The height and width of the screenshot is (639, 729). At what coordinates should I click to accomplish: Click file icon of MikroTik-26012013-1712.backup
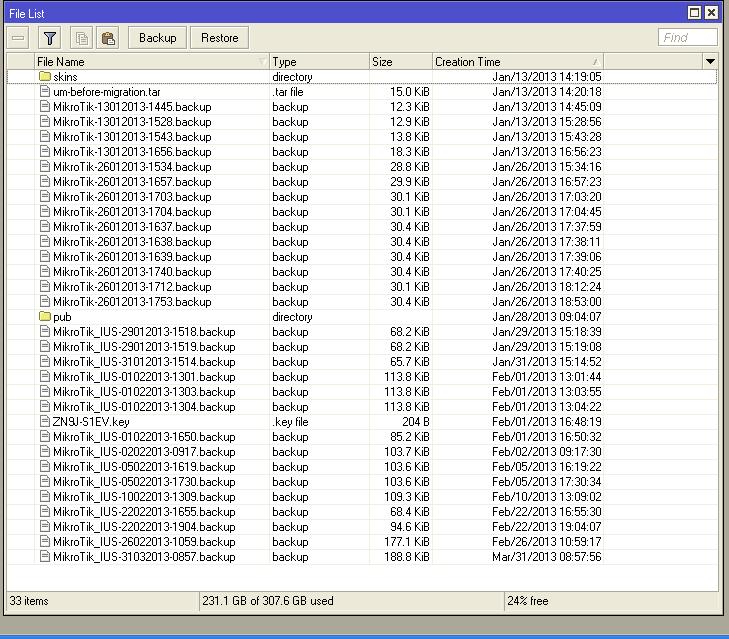point(45,286)
